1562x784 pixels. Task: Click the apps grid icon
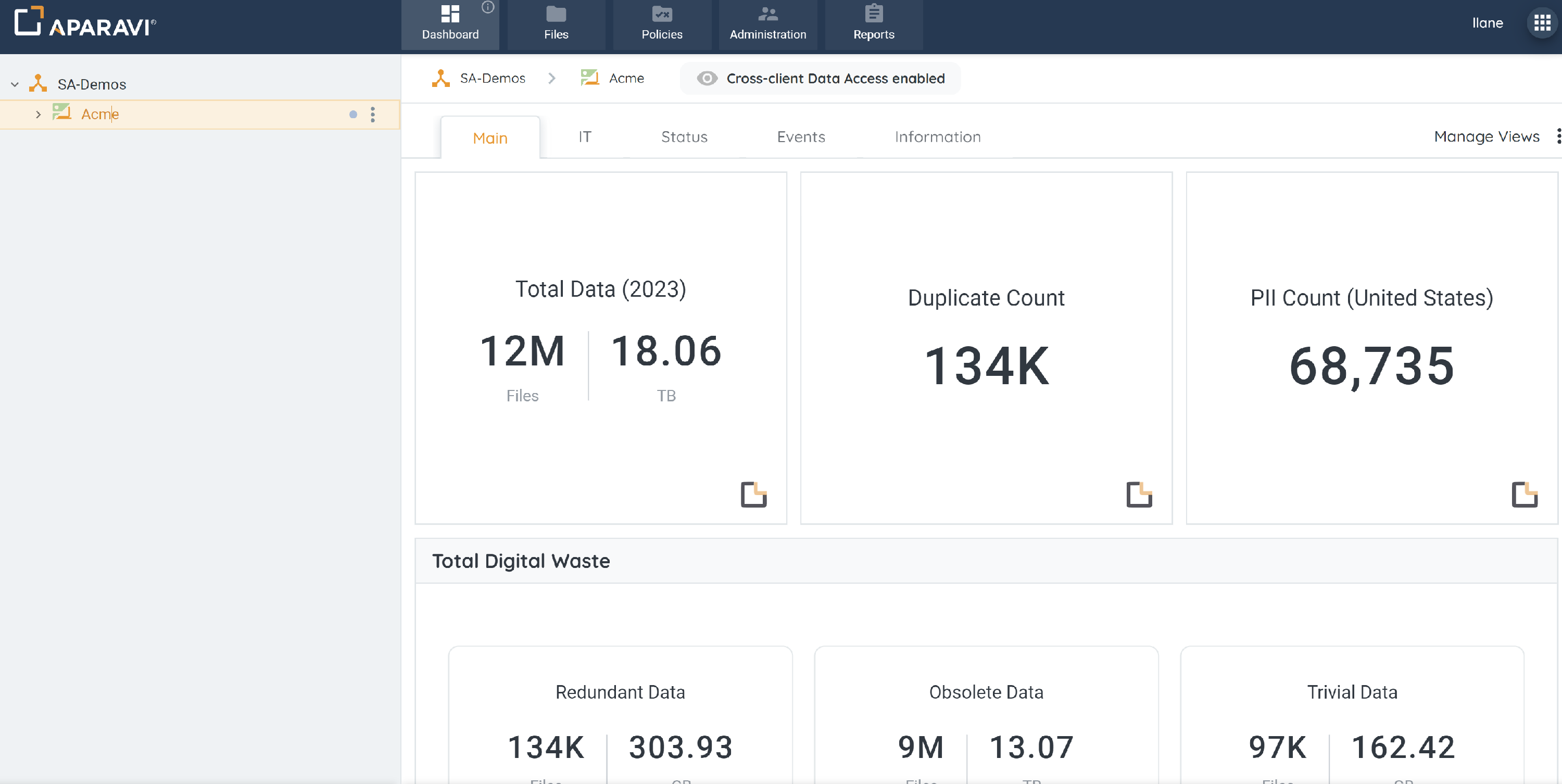[x=1542, y=23]
